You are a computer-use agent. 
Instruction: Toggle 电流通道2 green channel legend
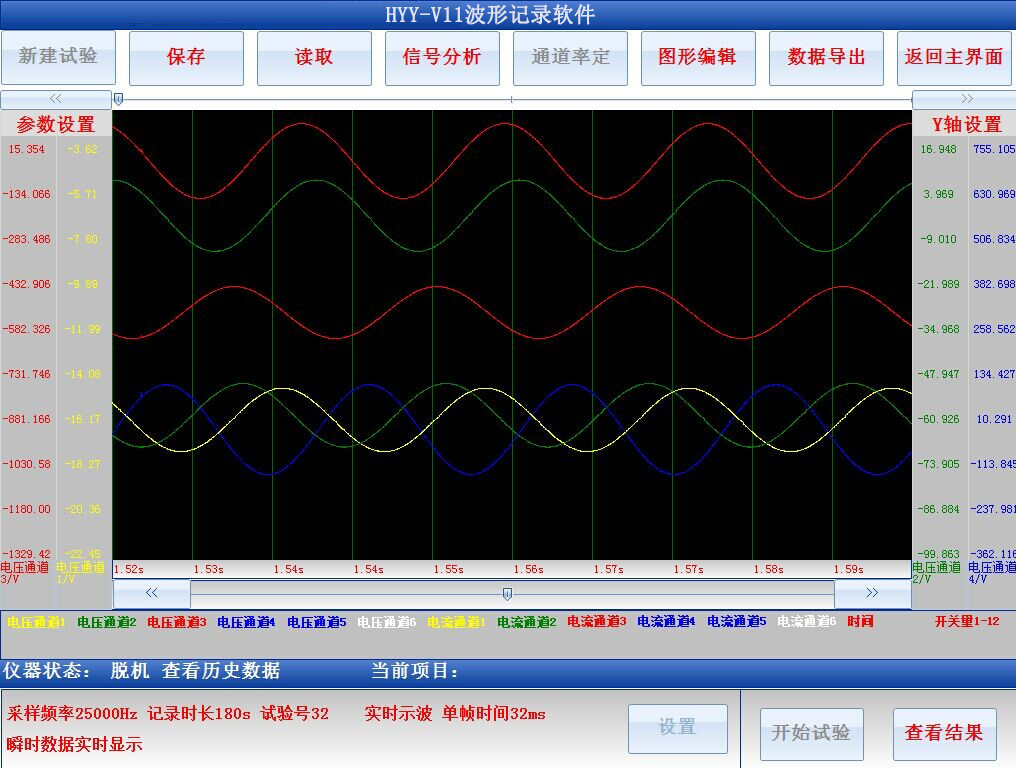click(x=526, y=622)
